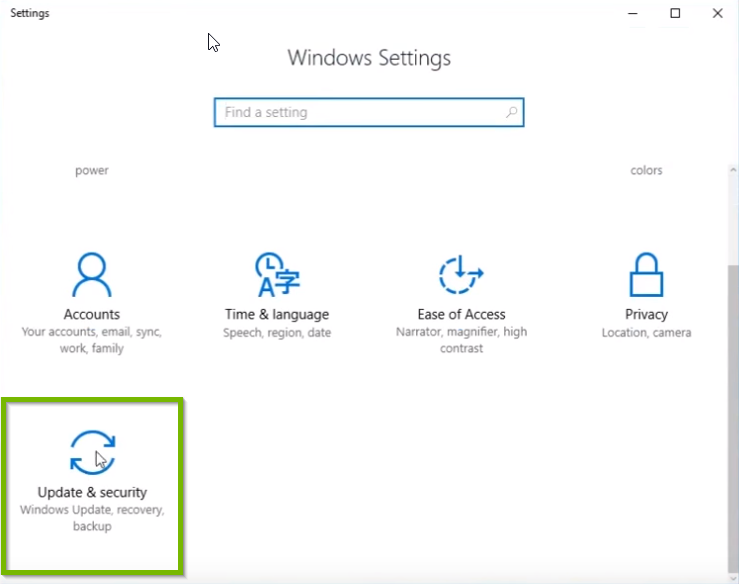Click 'Your accounts, email, sync' description

(x=92, y=340)
